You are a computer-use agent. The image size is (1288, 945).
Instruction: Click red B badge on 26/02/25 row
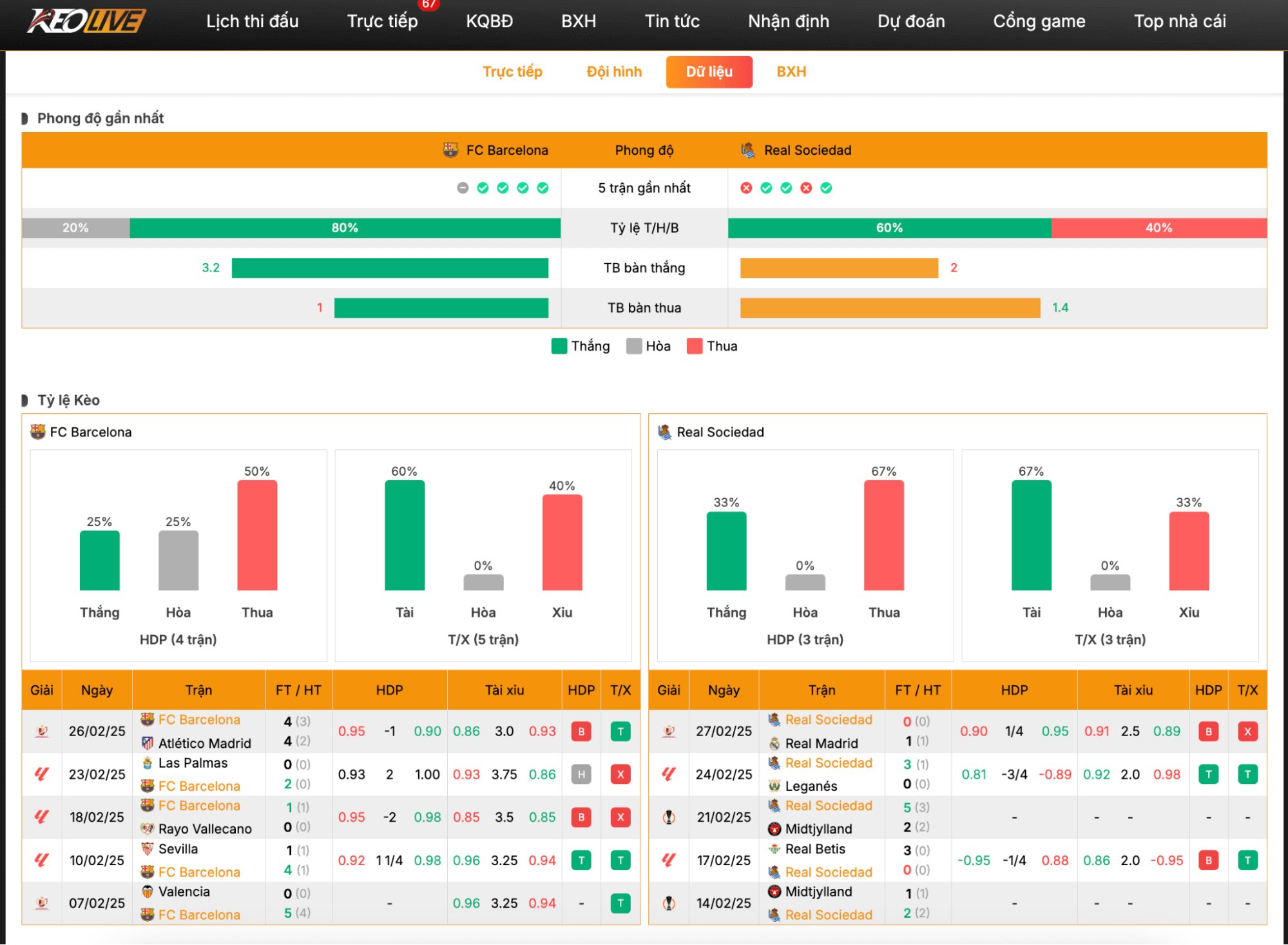[x=581, y=732]
